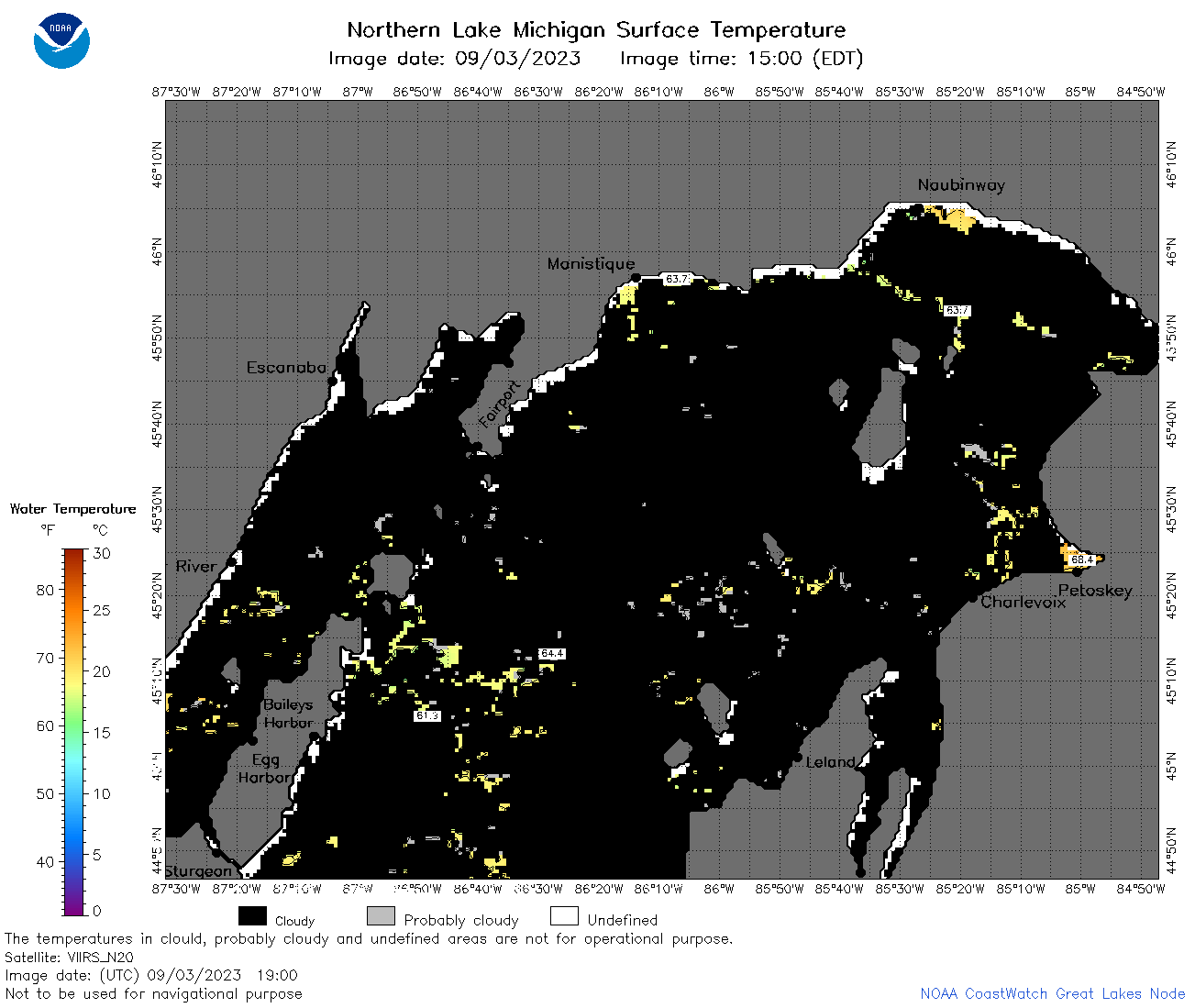Click the 40 mark on Fahrenheit scale
The width and height of the screenshot is (1195, 1008).
coord(46,861)
